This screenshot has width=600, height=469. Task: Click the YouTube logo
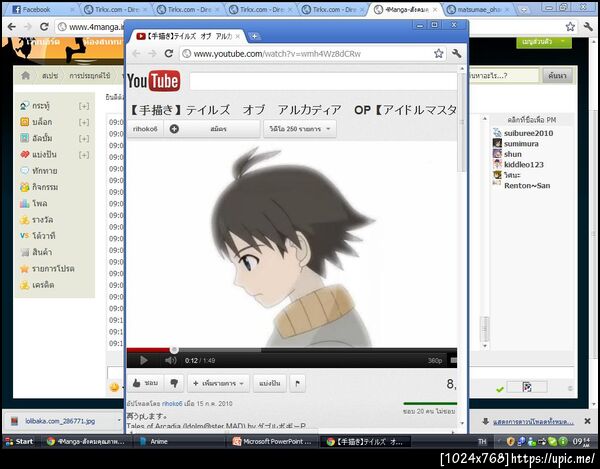pyautogui.click(x=153, y=81)
